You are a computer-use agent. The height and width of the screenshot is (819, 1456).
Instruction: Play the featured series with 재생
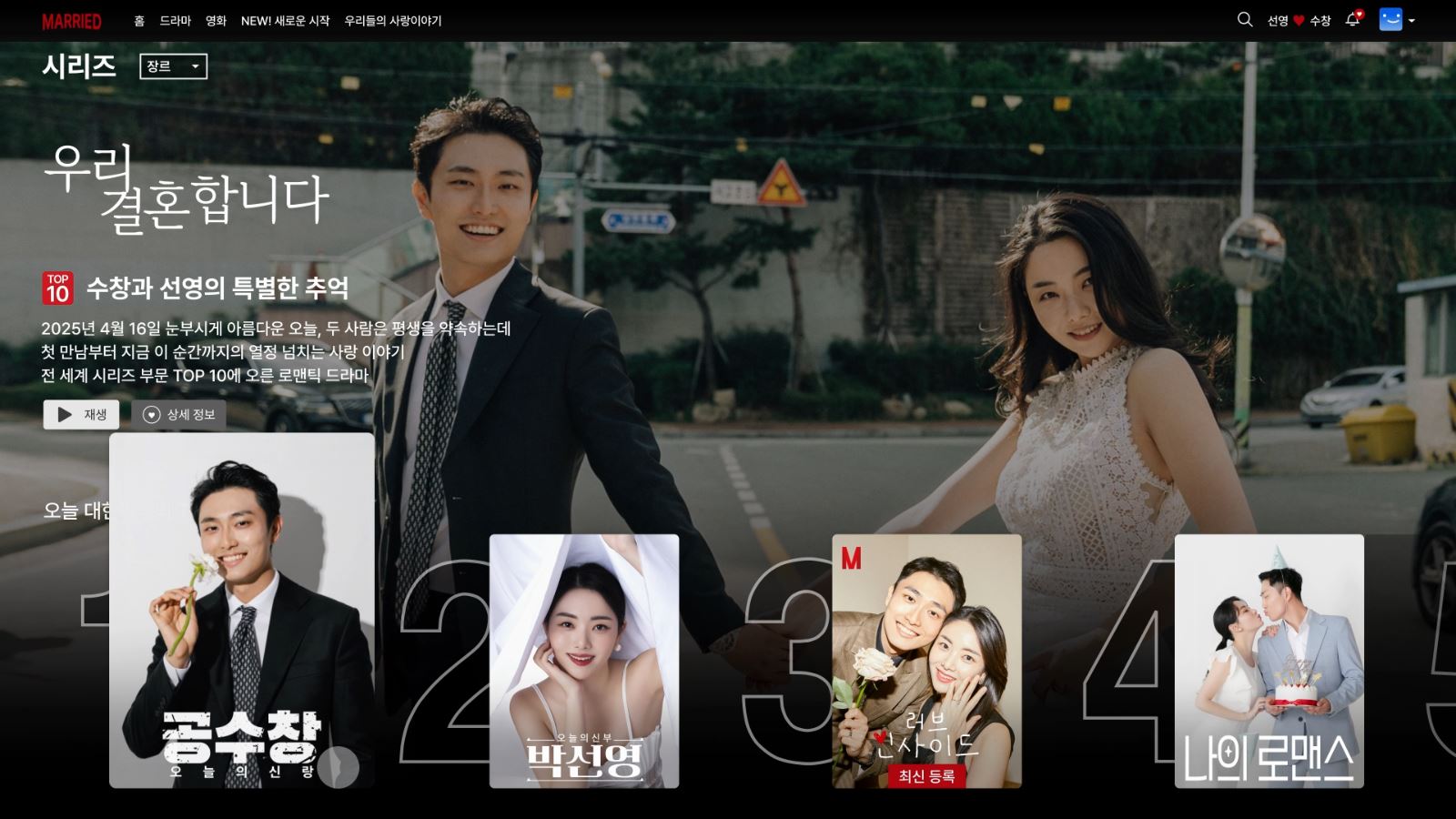click(x=81, y=414)
